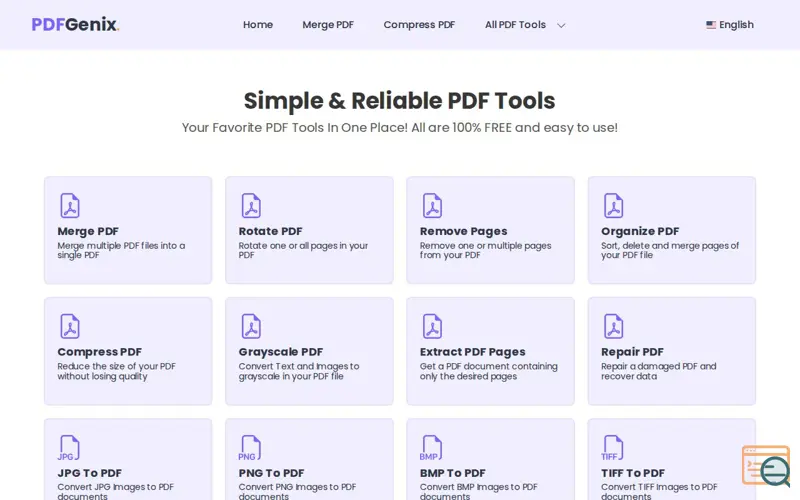
Task: Open the Rotate PDF tool title link
Action: tap(270, 231)
